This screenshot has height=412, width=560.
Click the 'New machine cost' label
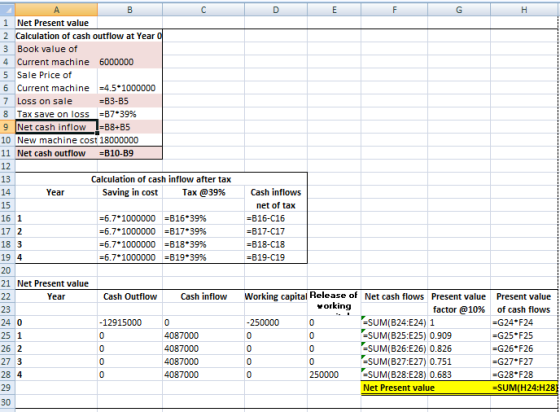[56, 140]
